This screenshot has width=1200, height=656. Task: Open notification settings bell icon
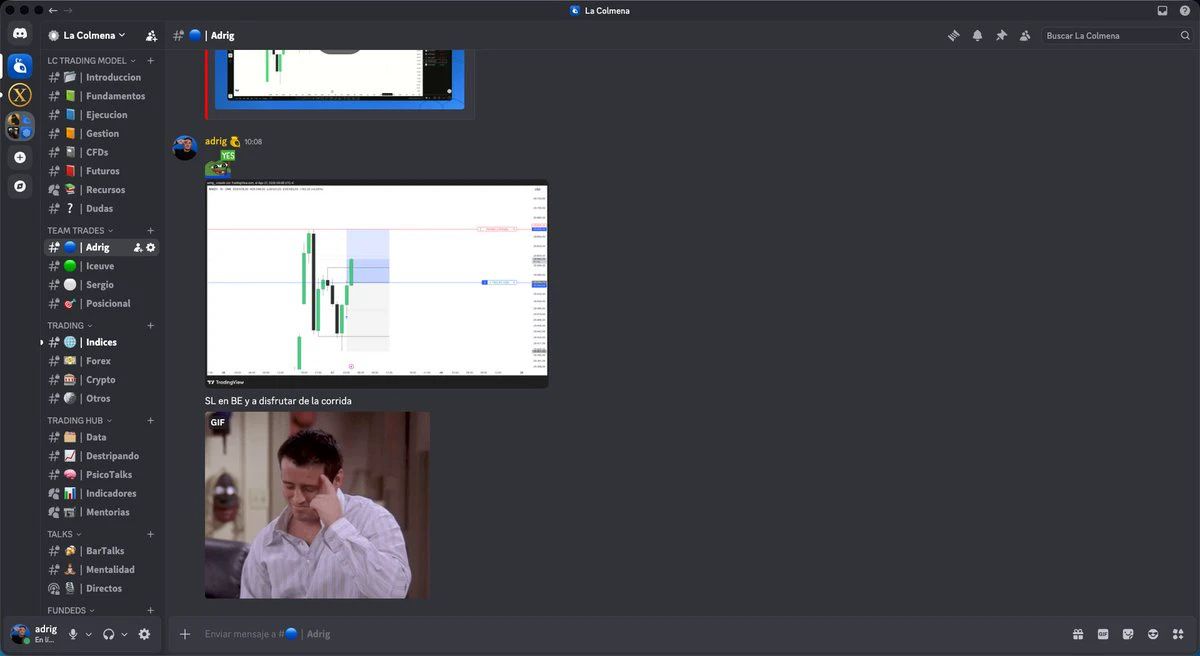(977, 35)
